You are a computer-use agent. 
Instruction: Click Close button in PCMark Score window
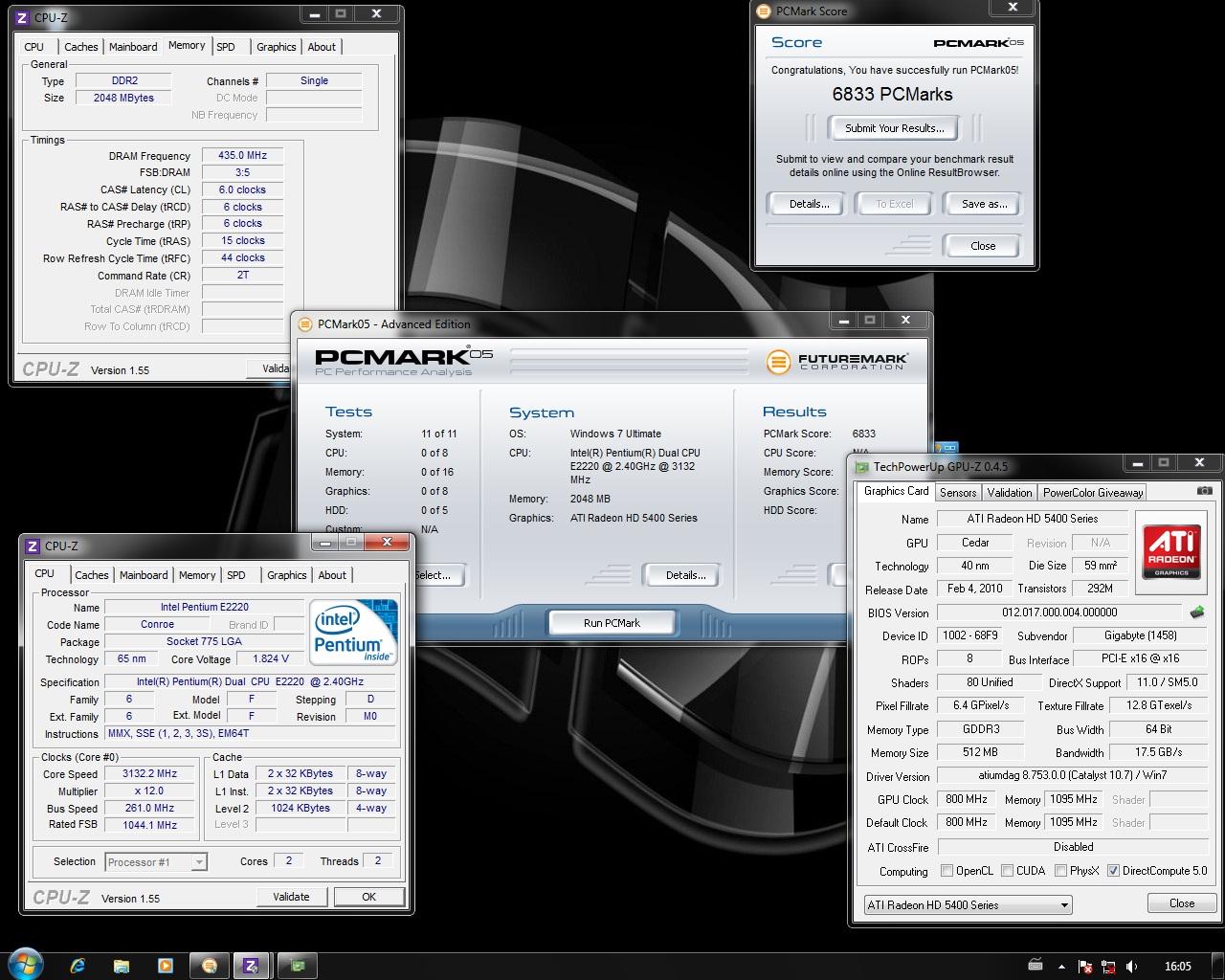point(983,246)
